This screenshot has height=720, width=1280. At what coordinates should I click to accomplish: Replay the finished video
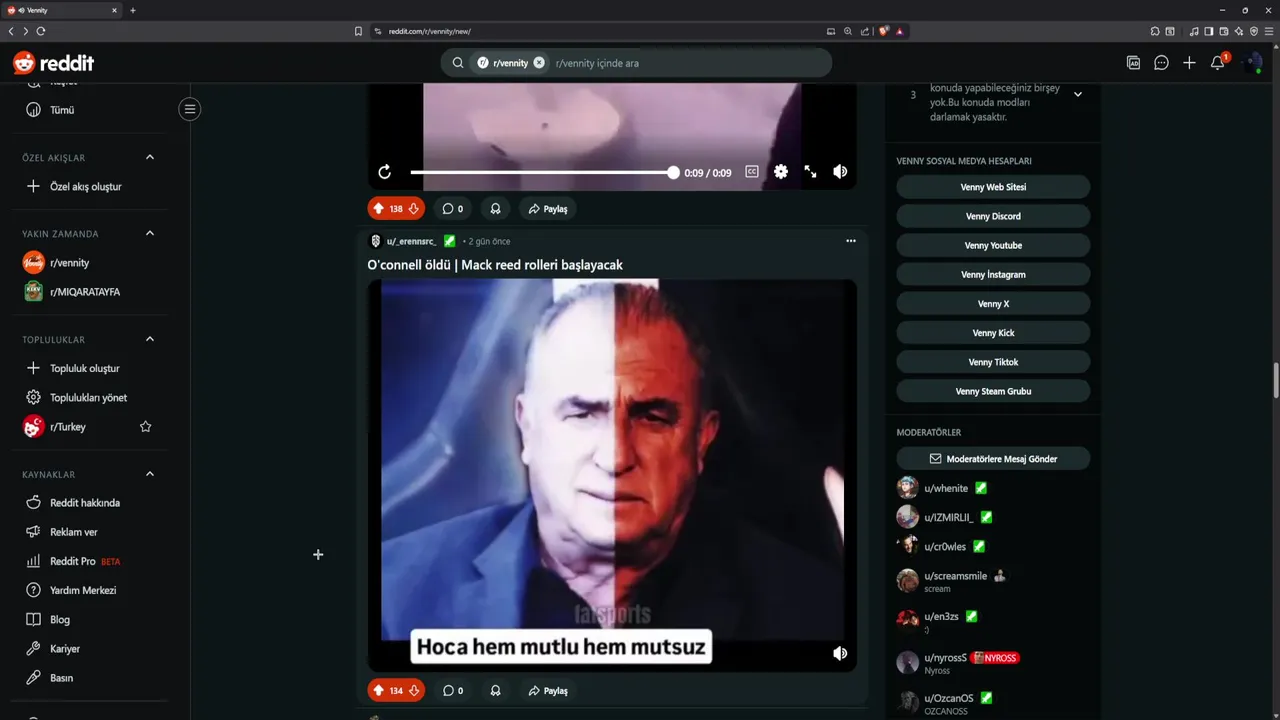click(385, 172)
